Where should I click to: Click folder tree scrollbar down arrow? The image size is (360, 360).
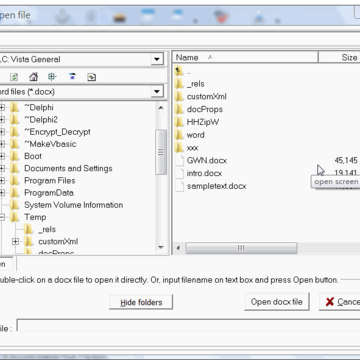161,247
